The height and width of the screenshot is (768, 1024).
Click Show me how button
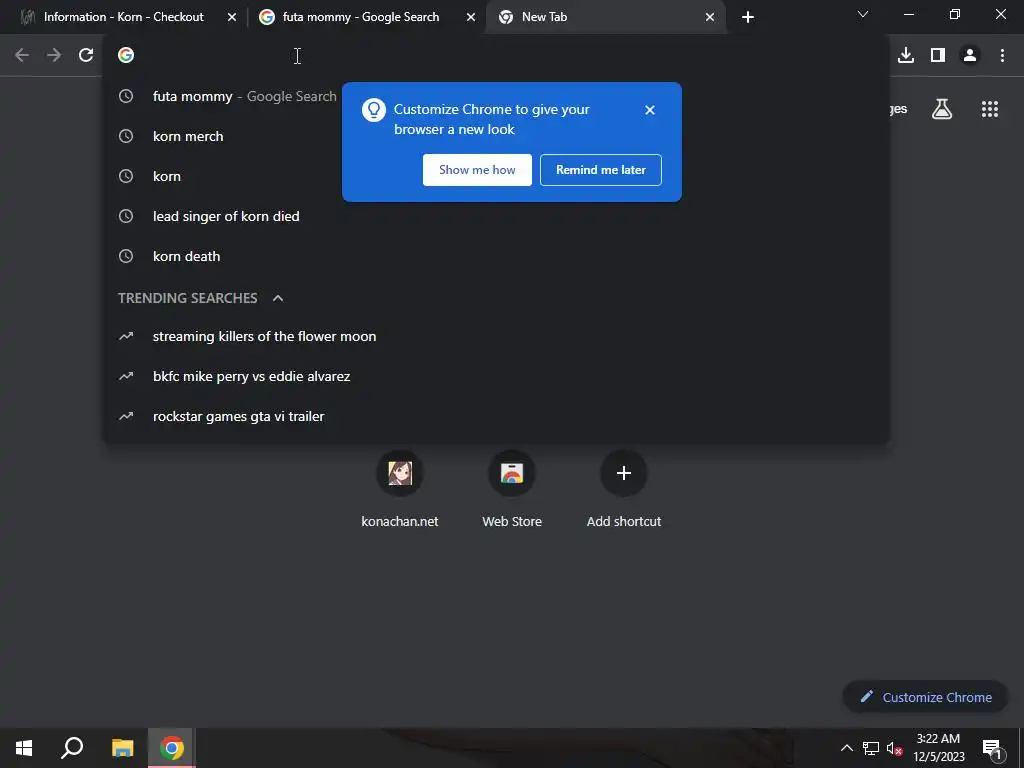[477, 170]
